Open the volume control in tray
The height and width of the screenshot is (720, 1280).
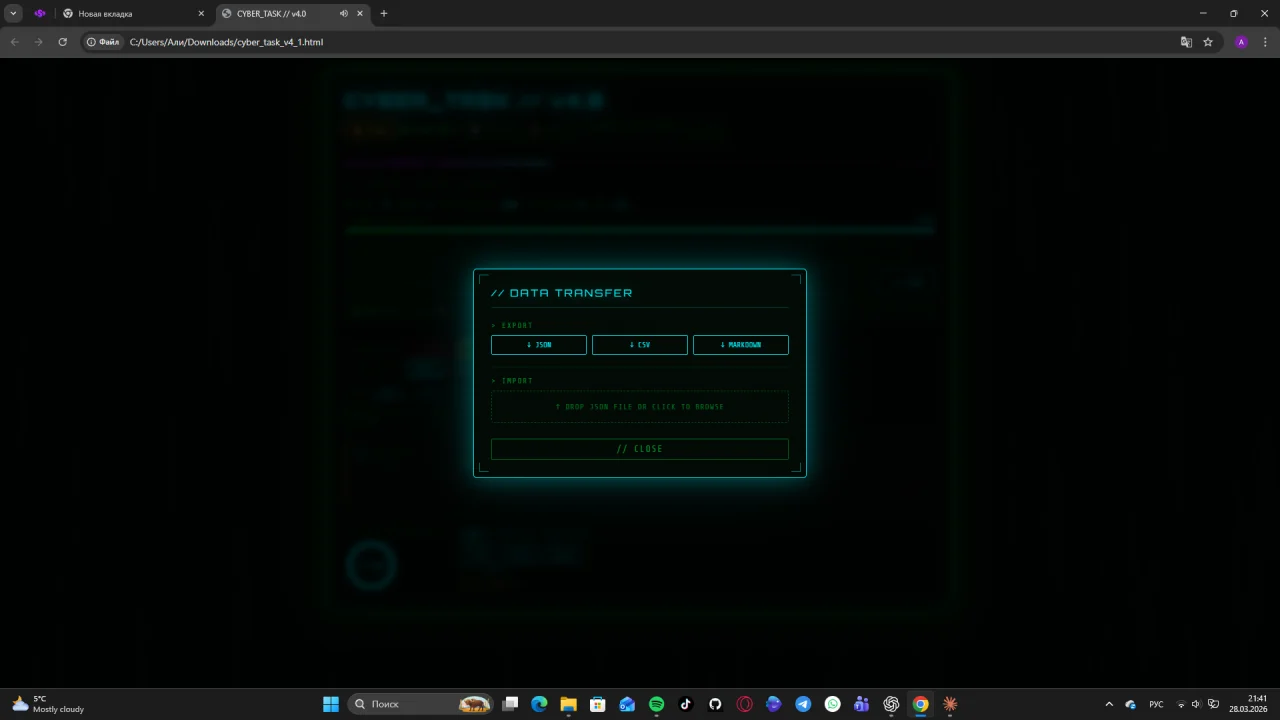[1196, 704]
